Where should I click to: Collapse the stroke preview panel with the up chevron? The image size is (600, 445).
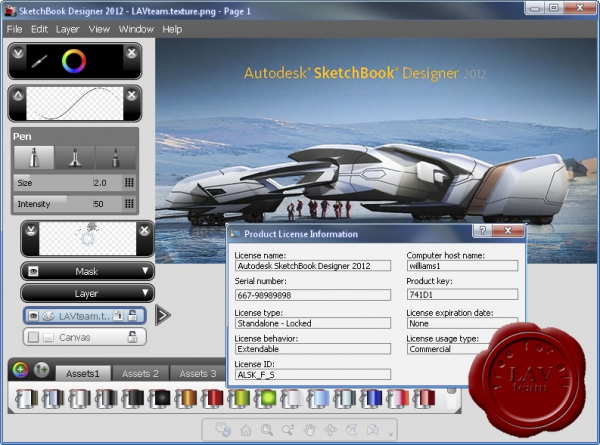[x=18, y=95]
